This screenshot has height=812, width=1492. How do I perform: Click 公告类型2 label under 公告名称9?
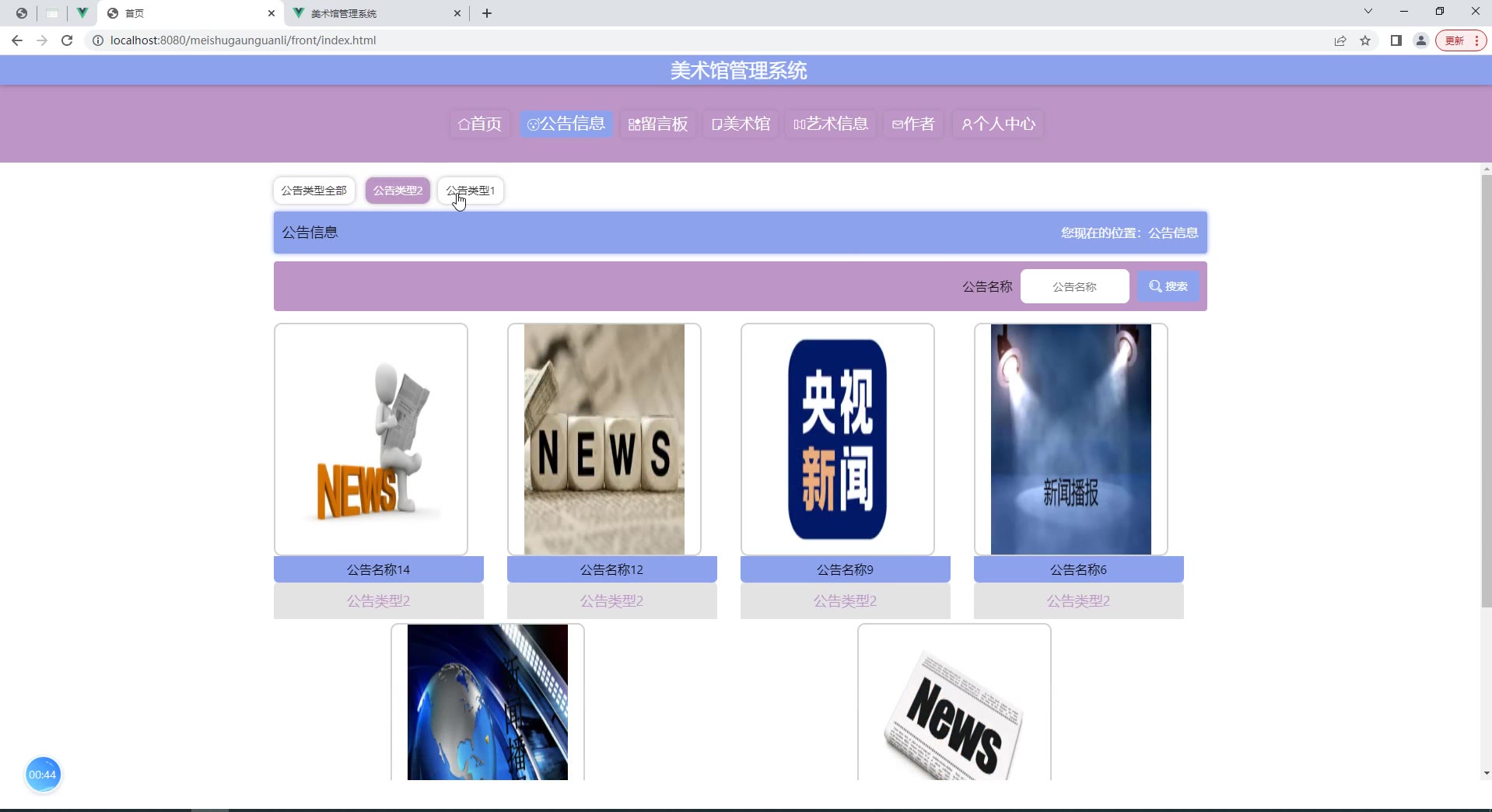point(846,600)
